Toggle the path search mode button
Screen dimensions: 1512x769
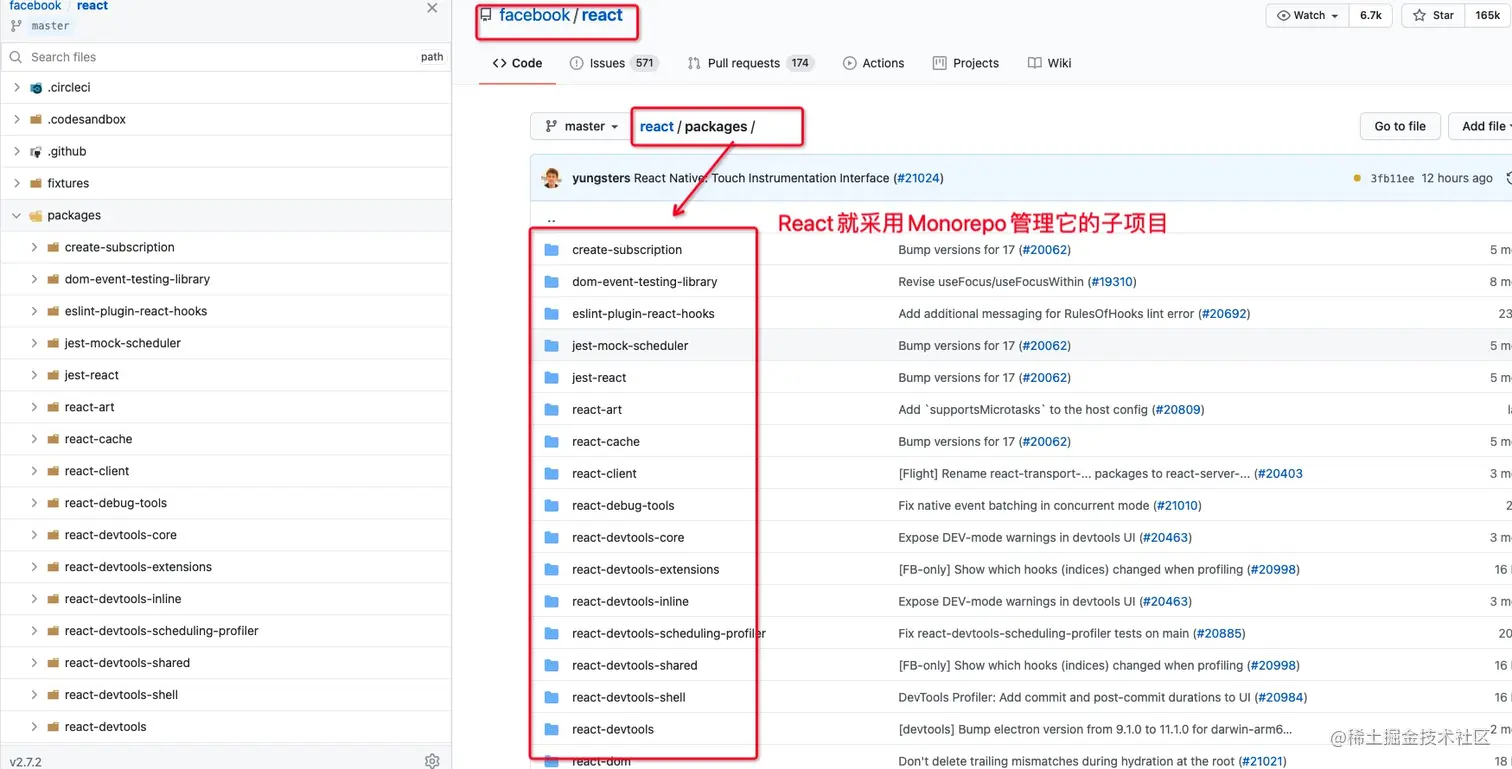[432, 57]
